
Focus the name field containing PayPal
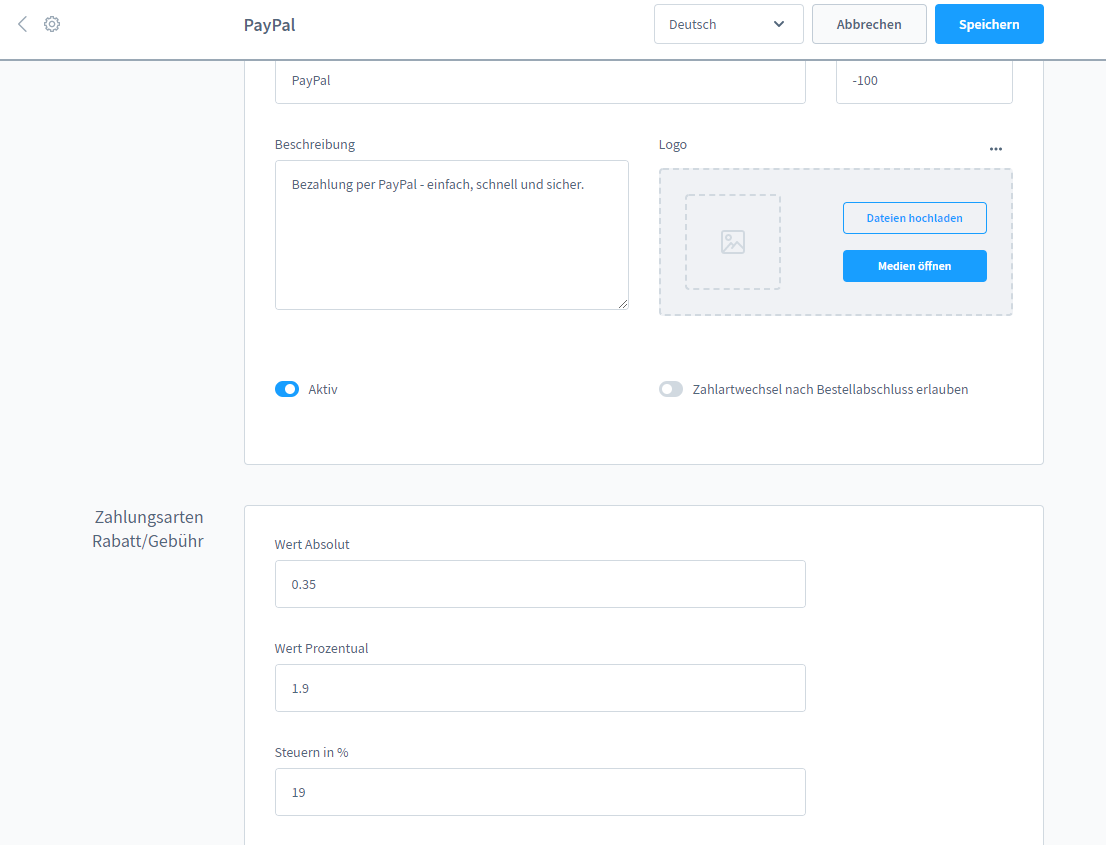[x=540, y=81]
